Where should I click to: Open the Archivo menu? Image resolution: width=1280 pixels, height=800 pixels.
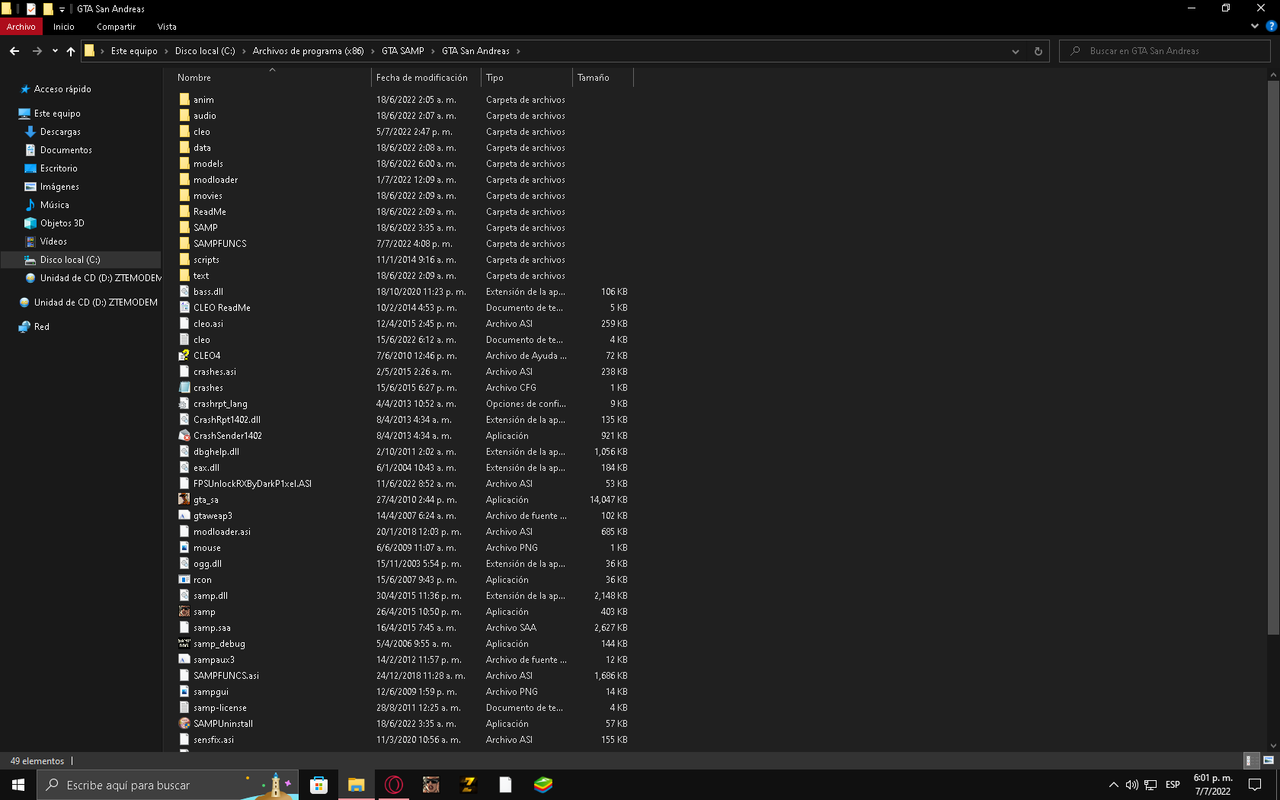click(x=21, y=27)
